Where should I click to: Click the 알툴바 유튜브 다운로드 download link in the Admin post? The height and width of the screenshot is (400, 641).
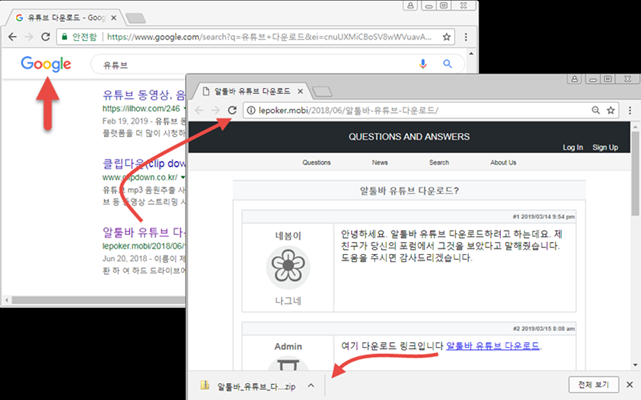point(492,346)
